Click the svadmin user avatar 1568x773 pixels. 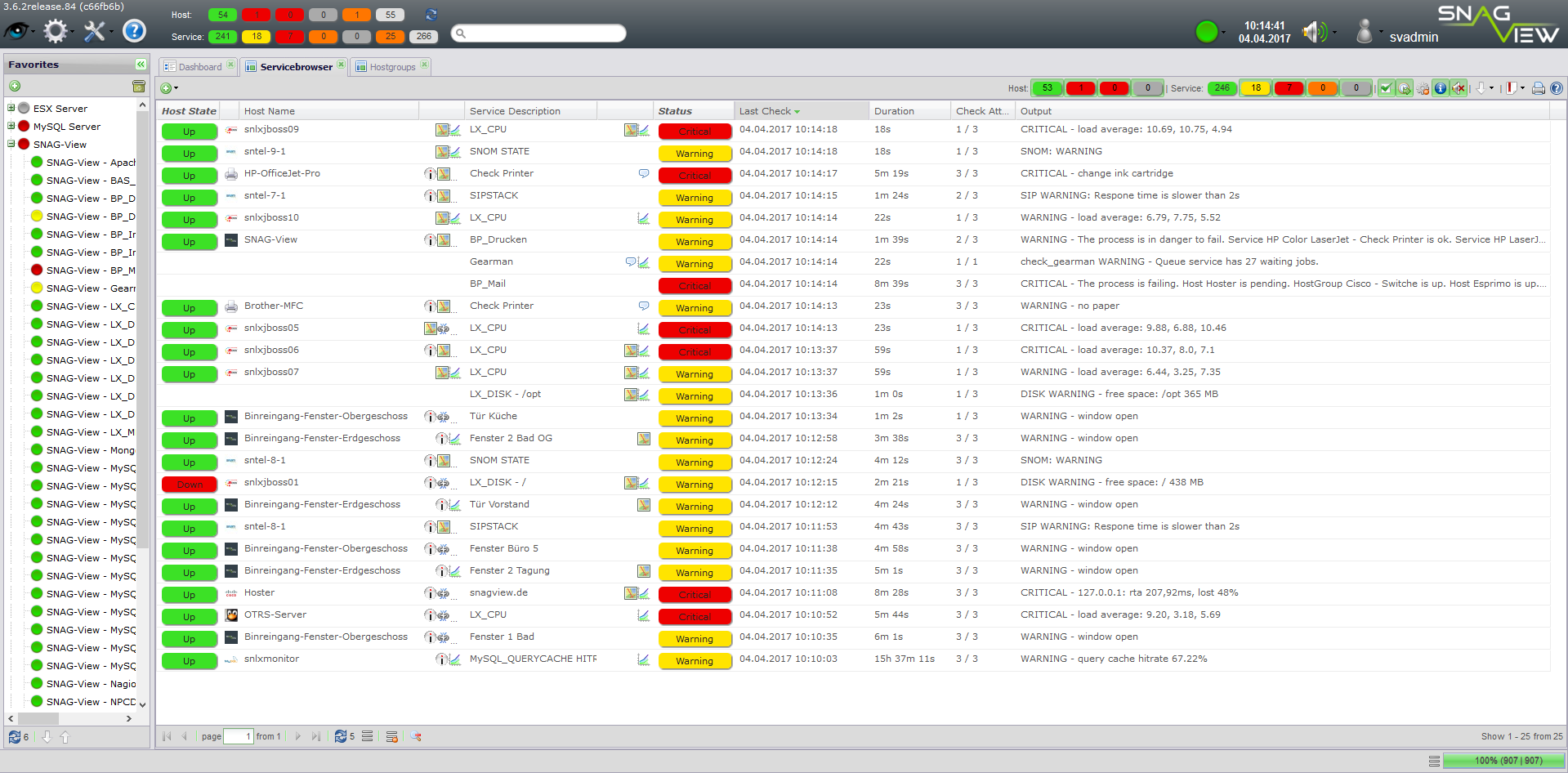1364,31
